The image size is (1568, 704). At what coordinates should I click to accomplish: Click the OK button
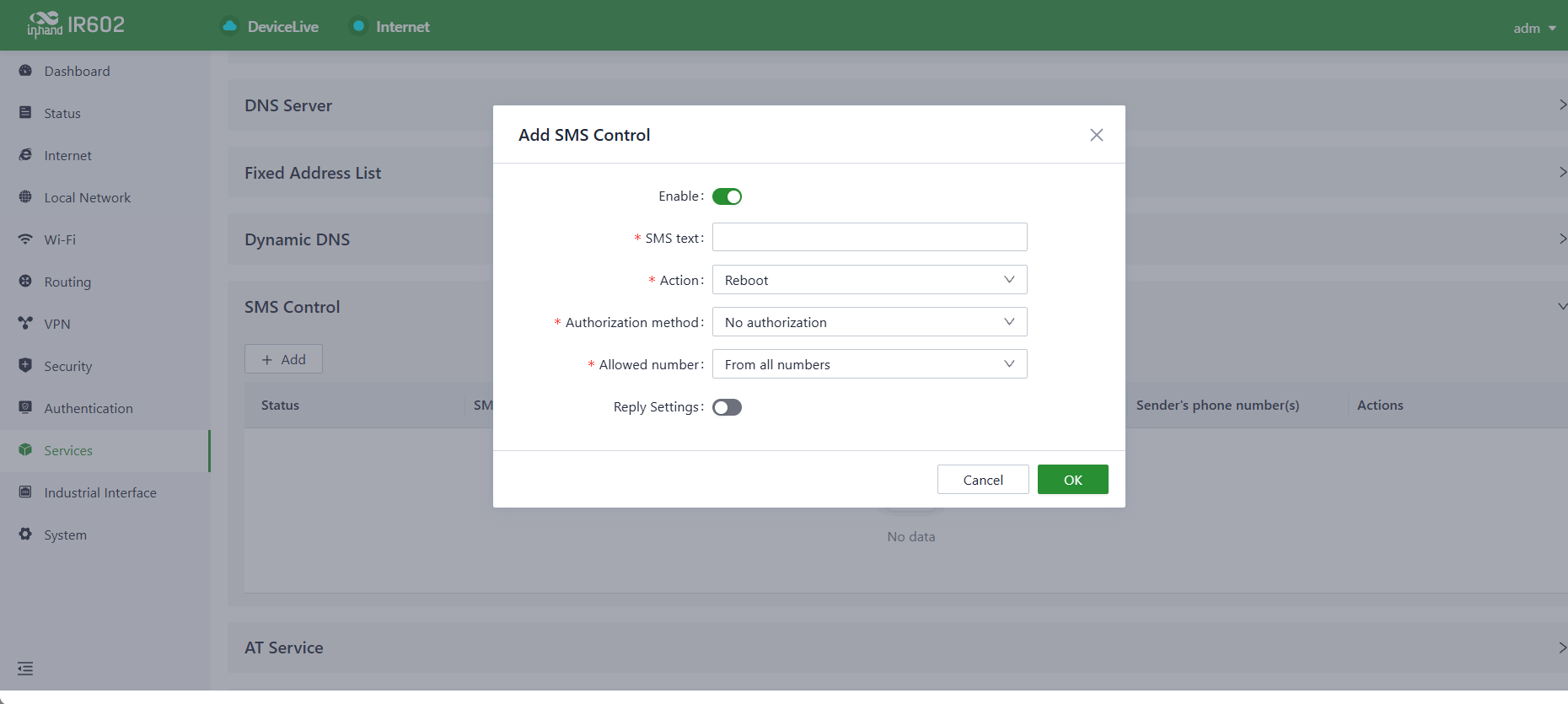coord(1072,480)
